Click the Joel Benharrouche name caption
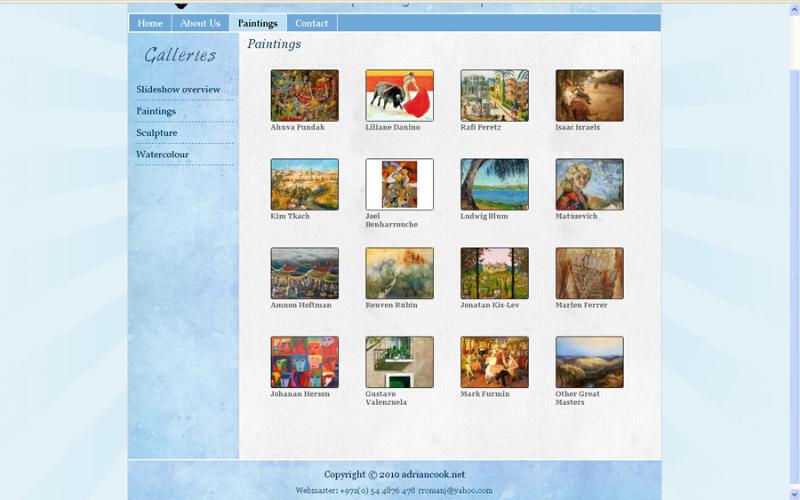Viewport: 800px width, 500px height. coord(391,220)
